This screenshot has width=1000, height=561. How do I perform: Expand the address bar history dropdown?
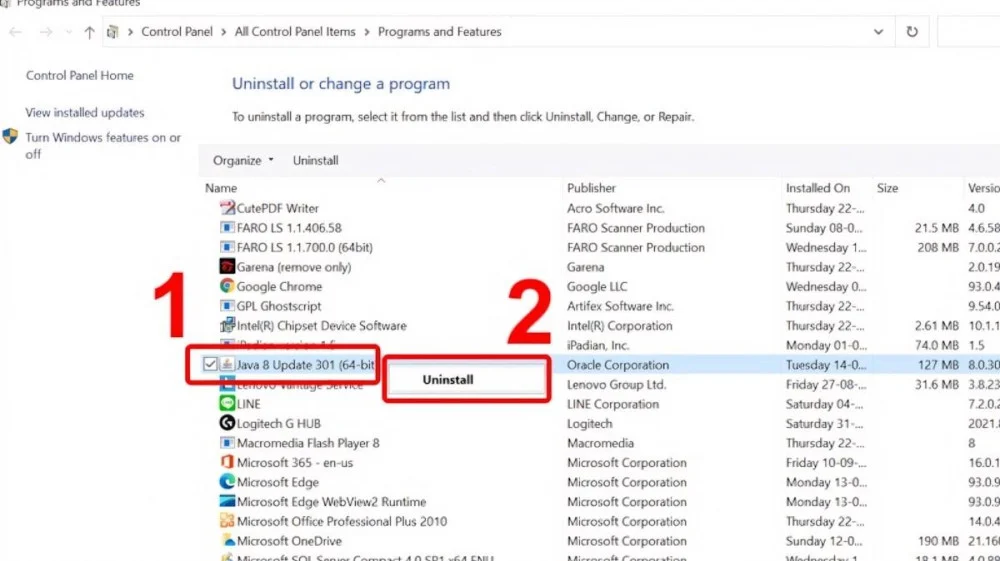click(x=878, y=32)
